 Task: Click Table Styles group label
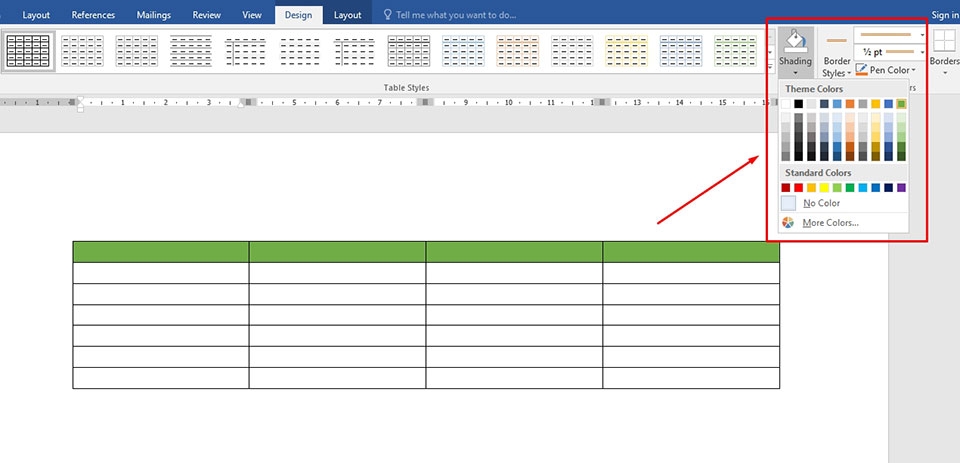(407, 88)
